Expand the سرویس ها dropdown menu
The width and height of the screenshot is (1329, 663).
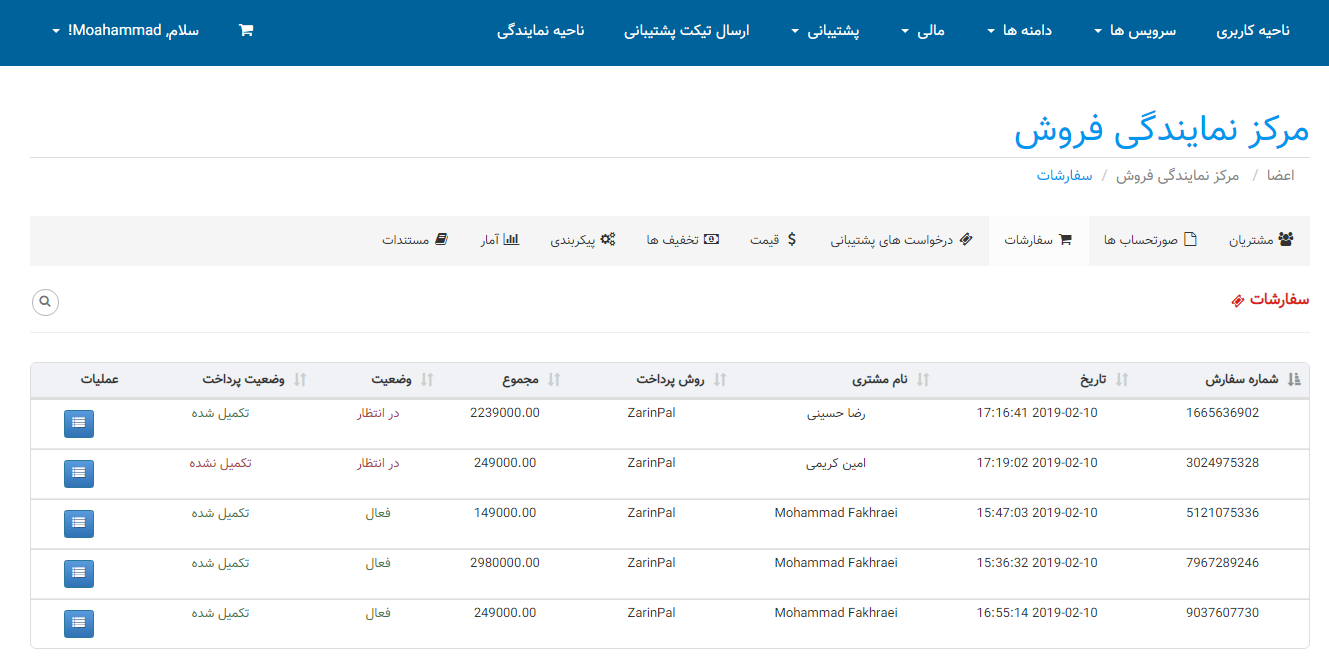point(1134,31)
